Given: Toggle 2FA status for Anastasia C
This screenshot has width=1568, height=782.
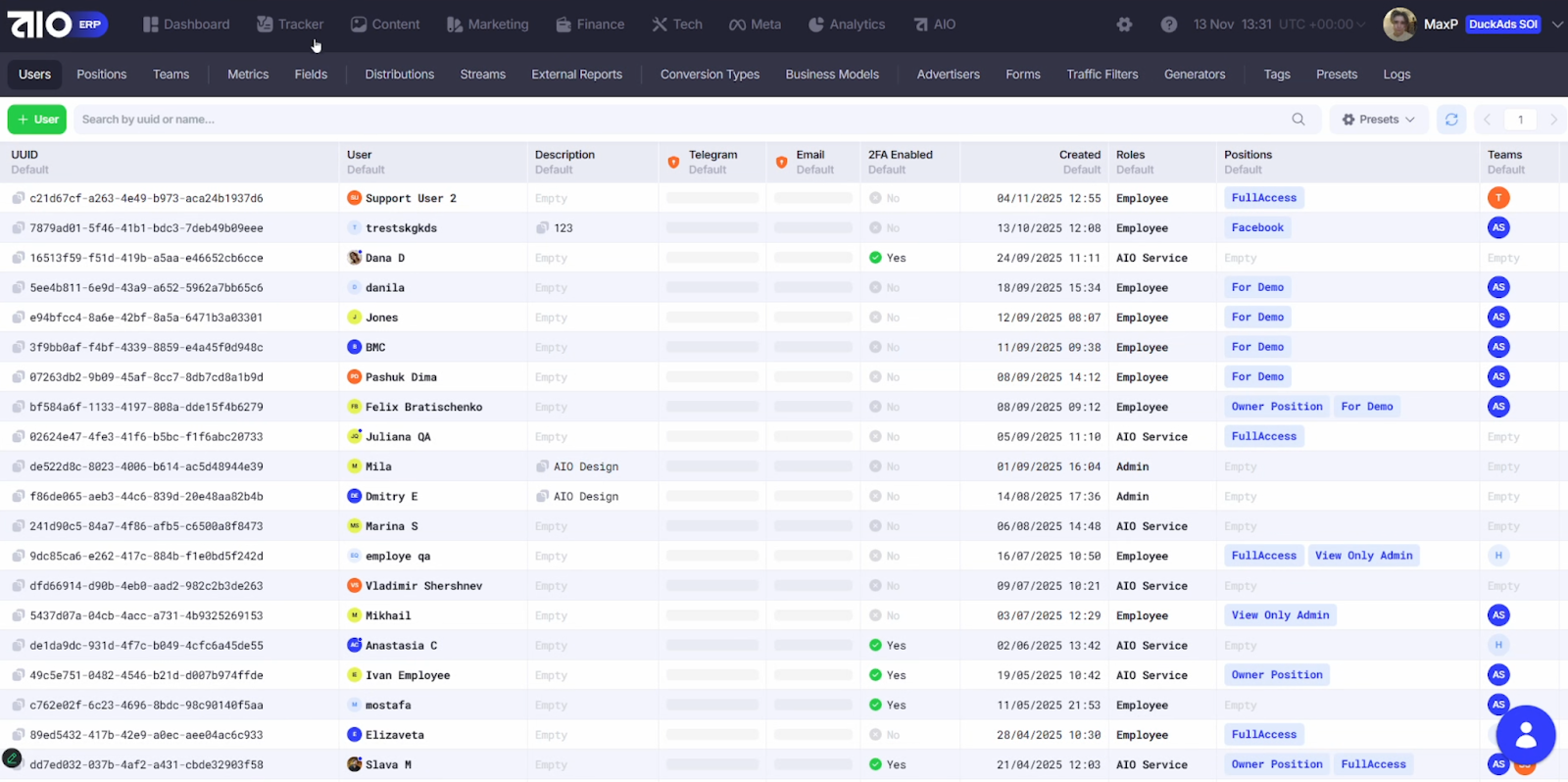Looking at the screenshot, I should click(875, 646).
